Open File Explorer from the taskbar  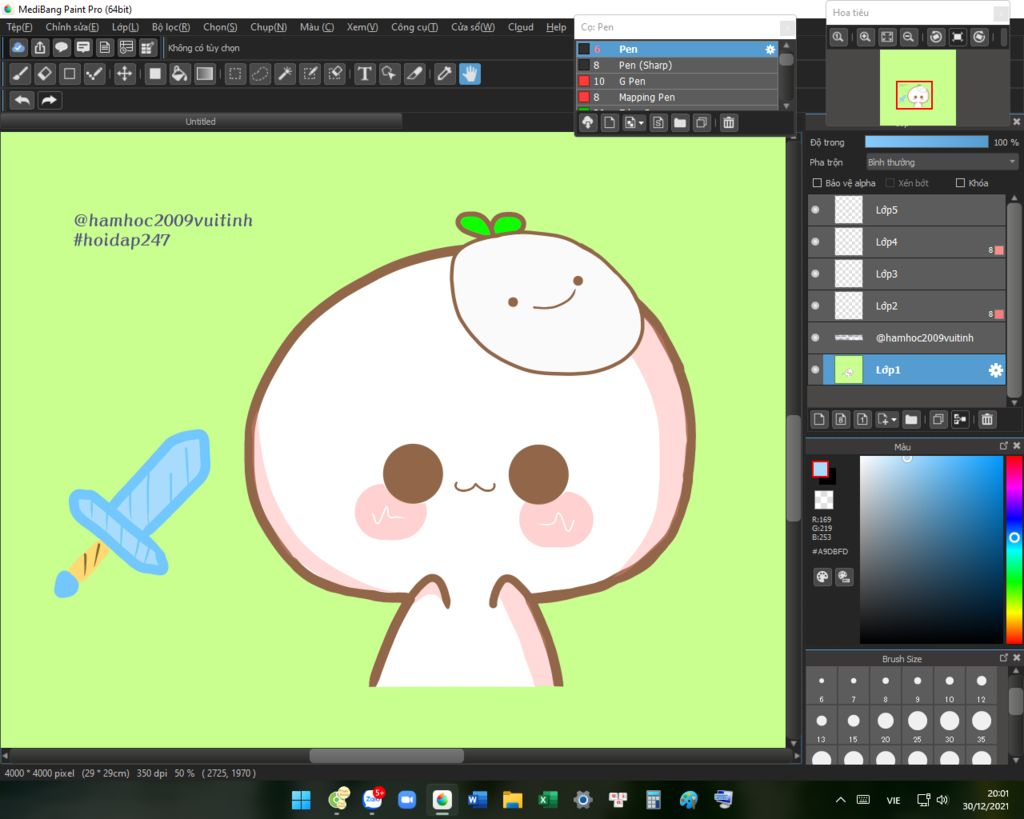[513, 799]
